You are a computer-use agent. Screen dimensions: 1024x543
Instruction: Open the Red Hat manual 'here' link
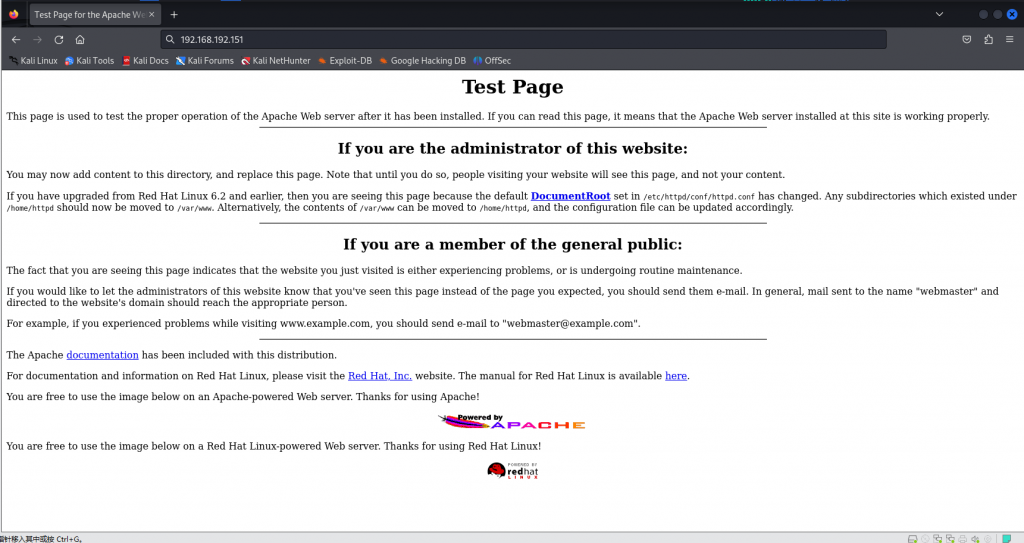[x=676, y=376]
